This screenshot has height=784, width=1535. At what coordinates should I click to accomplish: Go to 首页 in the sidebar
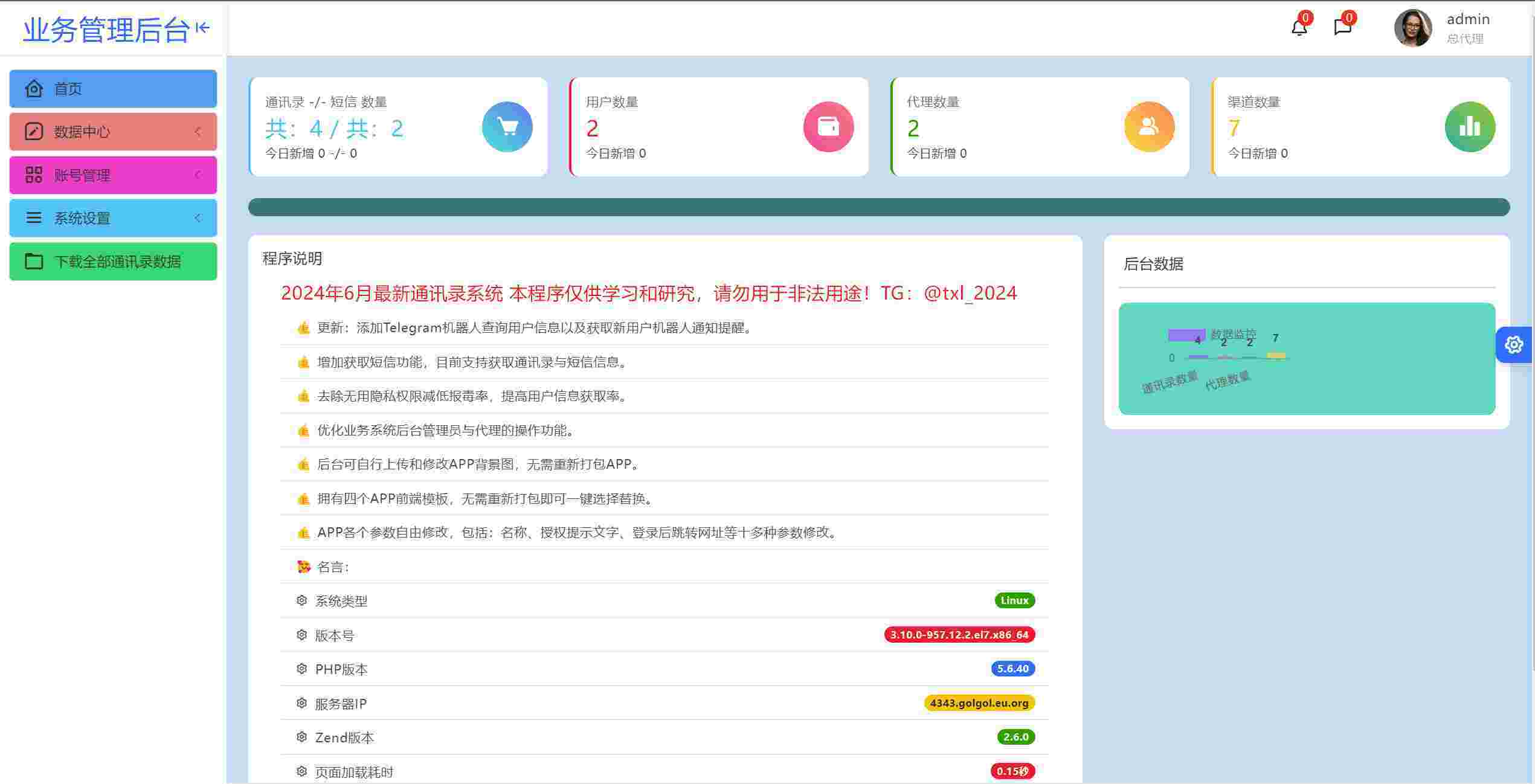[113, 89]
